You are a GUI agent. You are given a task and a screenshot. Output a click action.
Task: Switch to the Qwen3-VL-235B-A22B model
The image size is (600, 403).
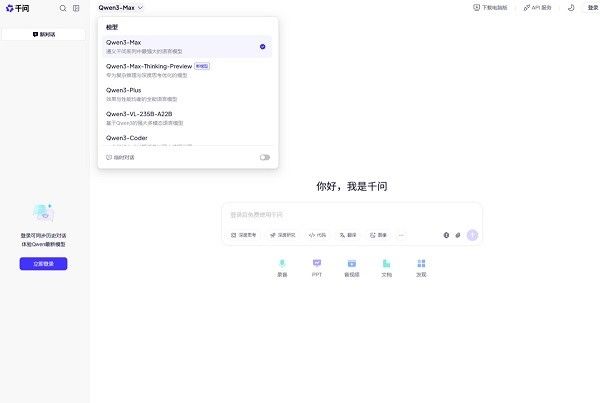[x=187, y=118]
